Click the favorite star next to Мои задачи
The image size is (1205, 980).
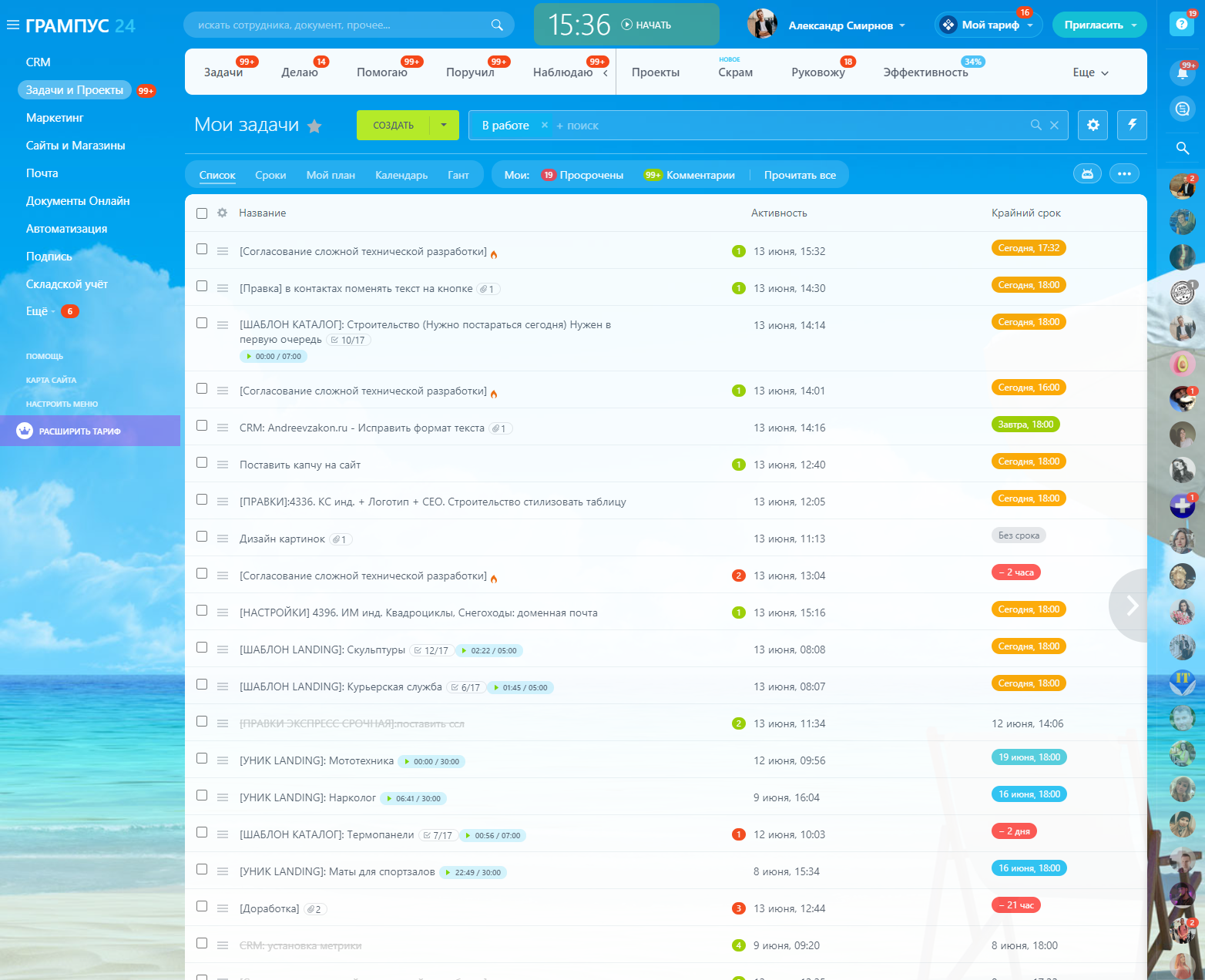314,126
